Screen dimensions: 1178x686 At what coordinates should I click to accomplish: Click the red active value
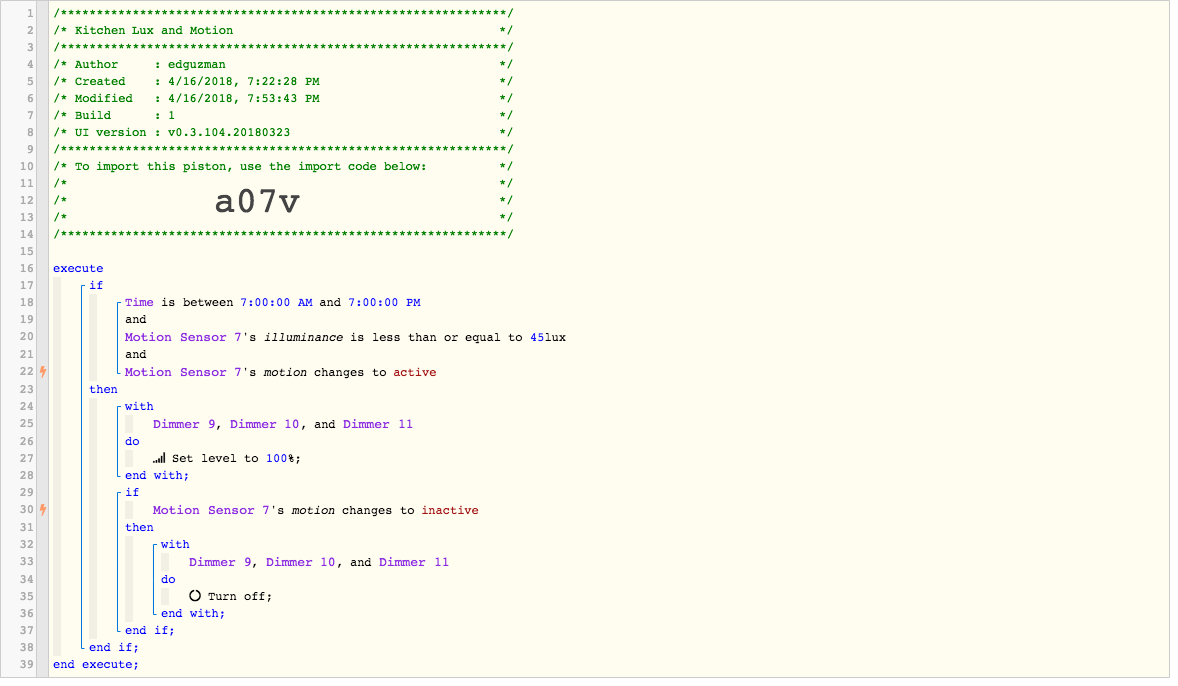(x=414, y=372)
